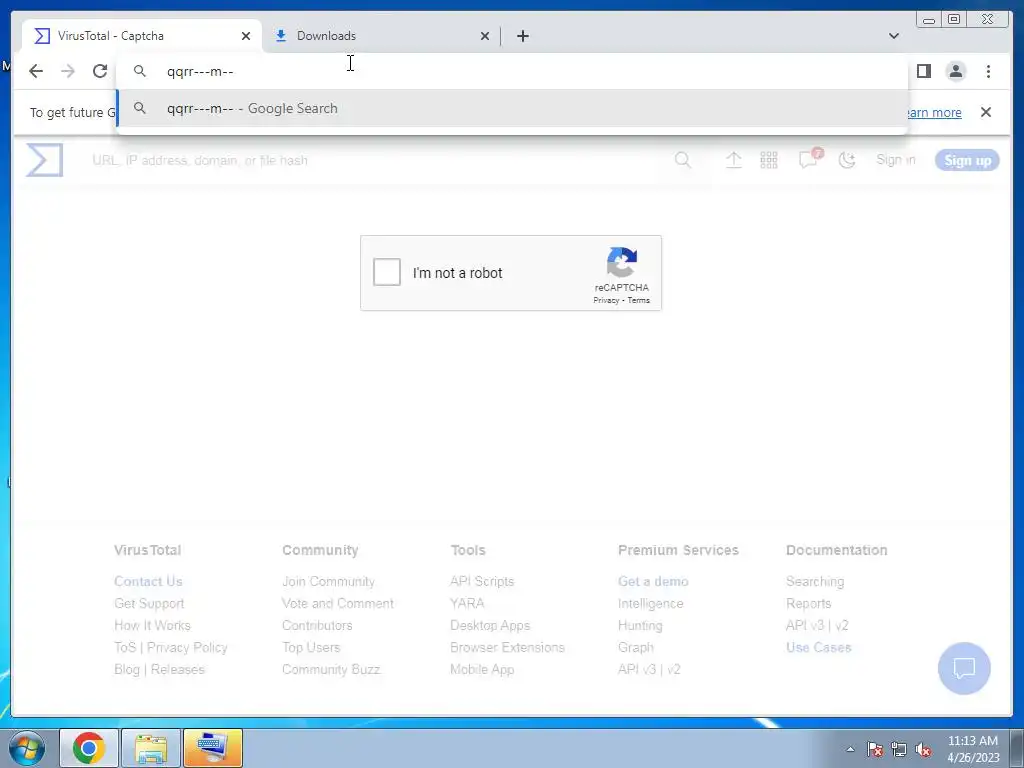Open the Hunting link

(640, 626)
